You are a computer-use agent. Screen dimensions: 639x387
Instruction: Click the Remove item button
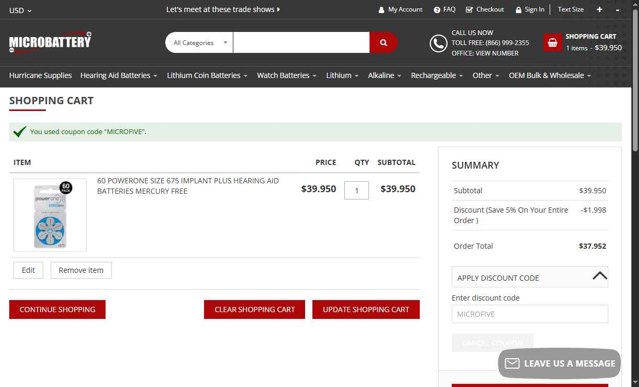coord(81,270)
